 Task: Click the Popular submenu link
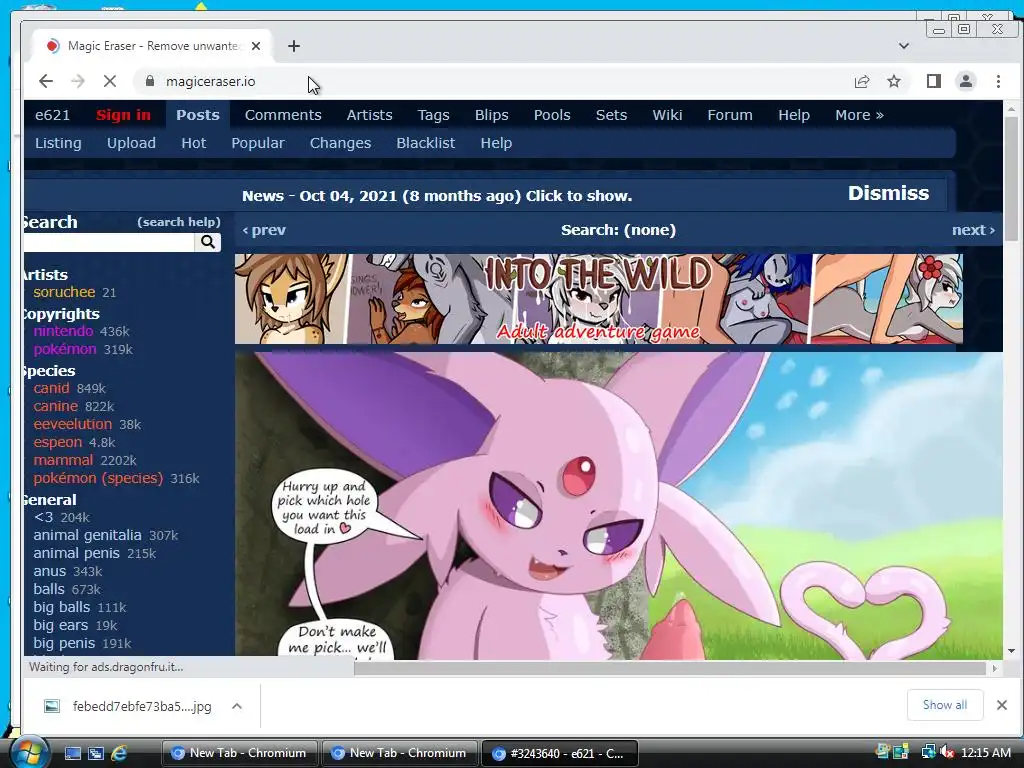[x=257, y=143]
